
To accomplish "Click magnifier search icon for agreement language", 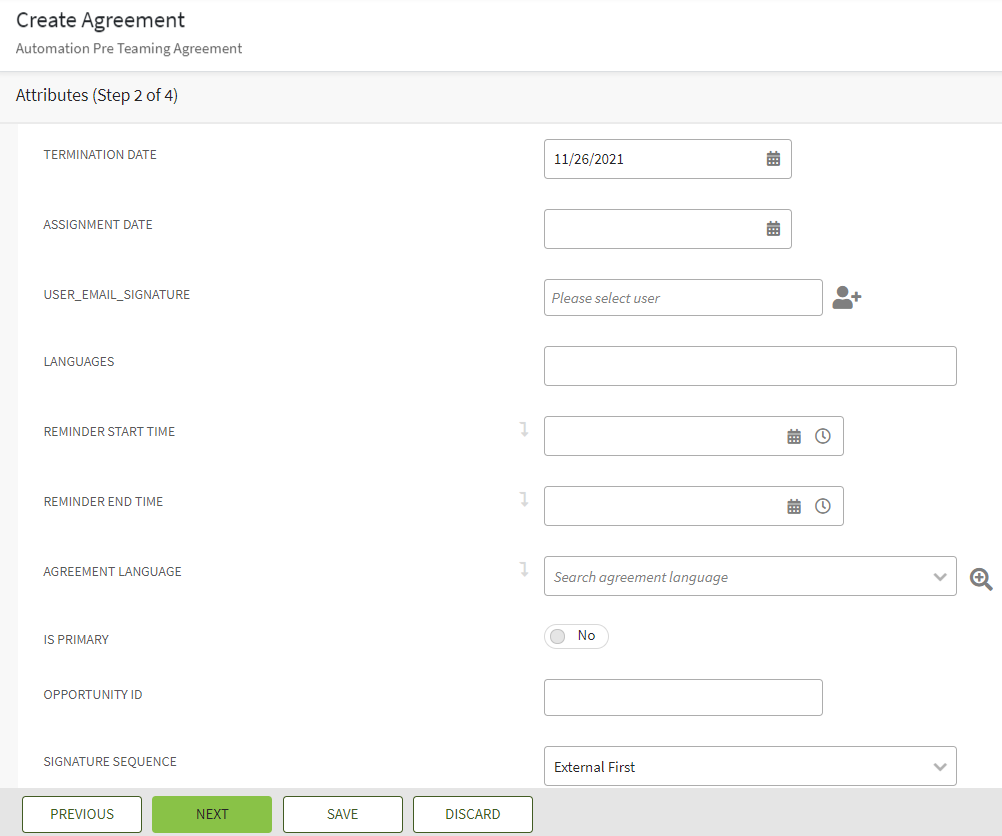I will click(x=981, y=578).
